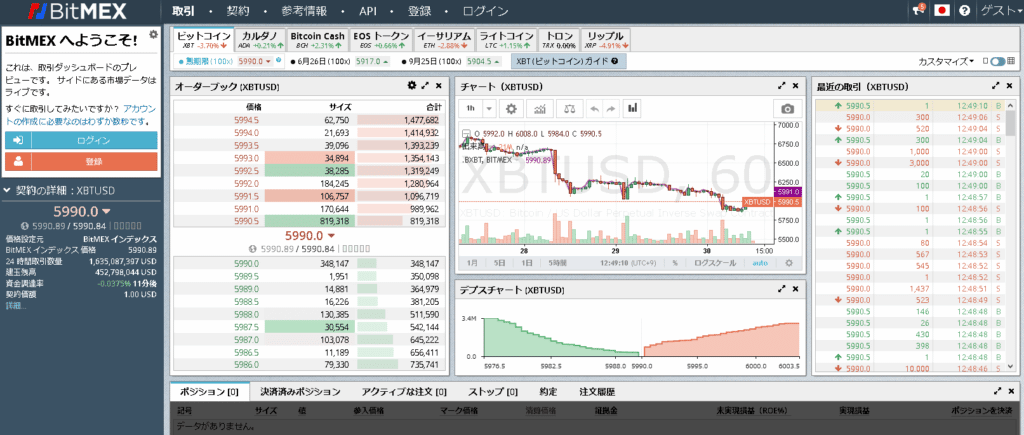
Task: Select the カルダノ ADA tab
Action: [261, 40]
